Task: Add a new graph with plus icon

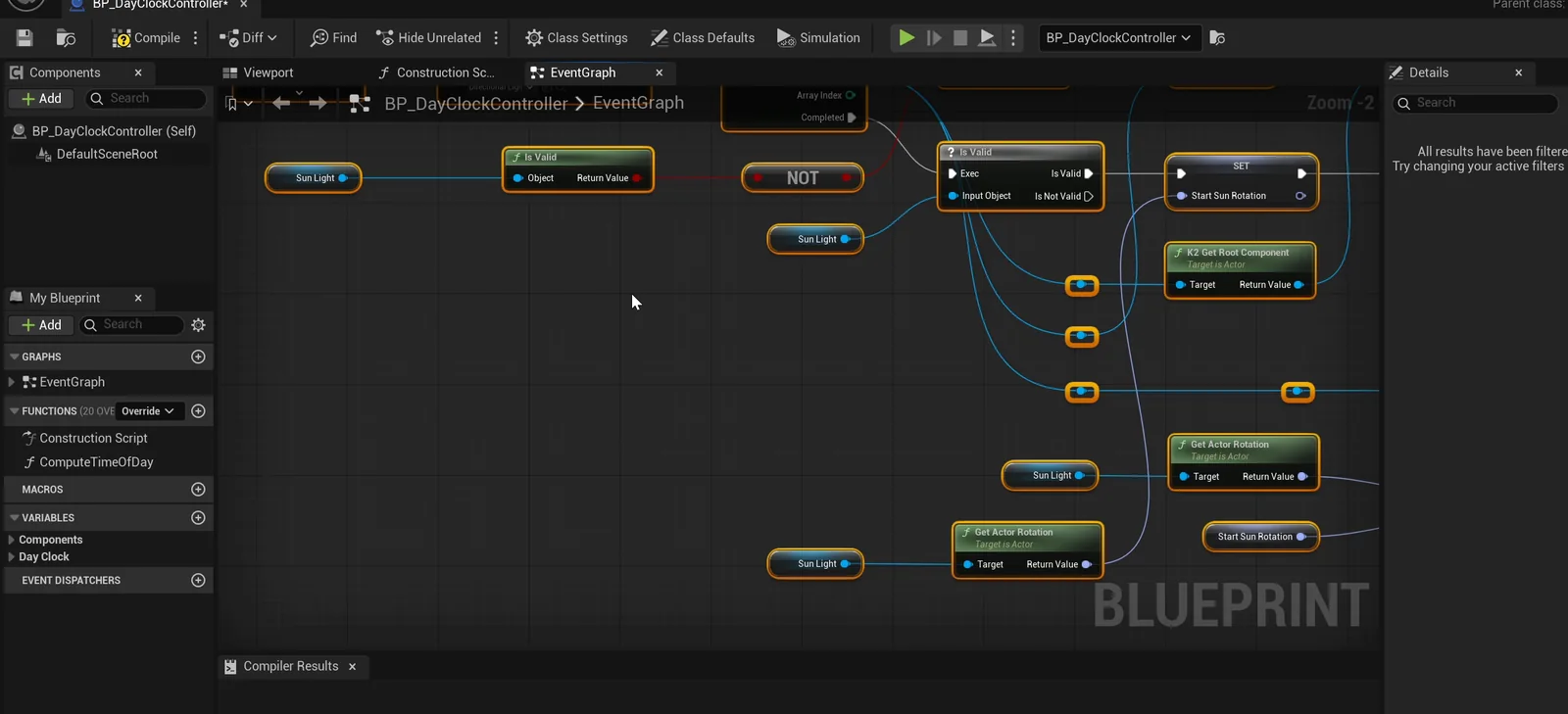Action: [198, 357]
